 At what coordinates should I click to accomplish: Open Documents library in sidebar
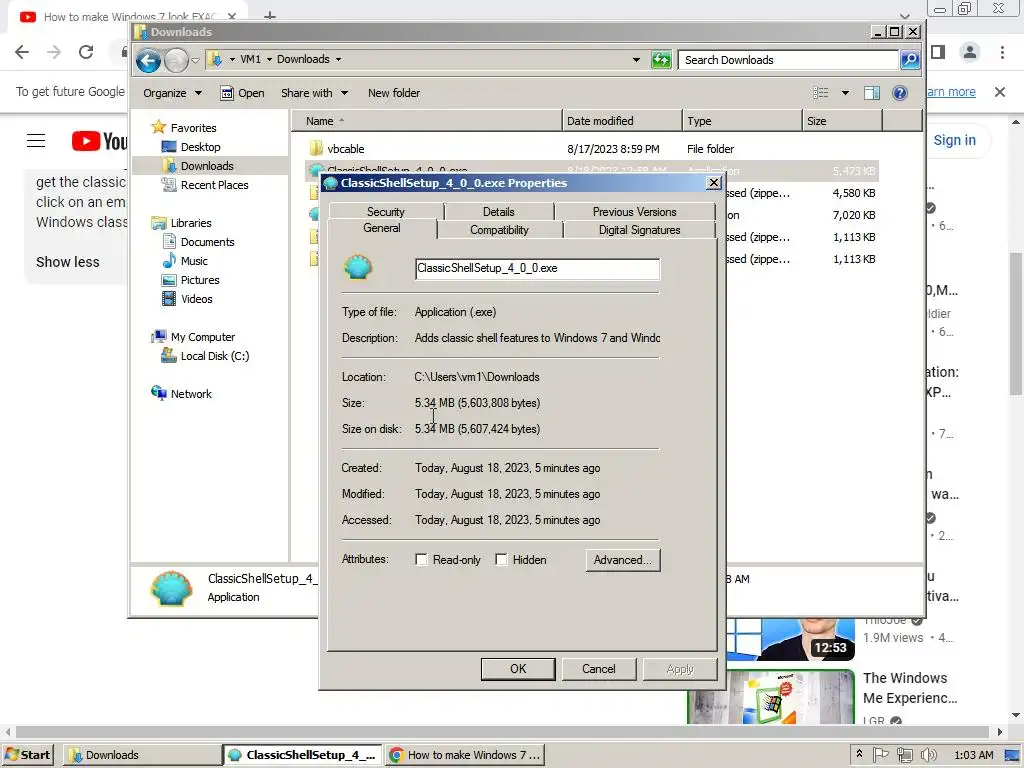click(198, 242)
